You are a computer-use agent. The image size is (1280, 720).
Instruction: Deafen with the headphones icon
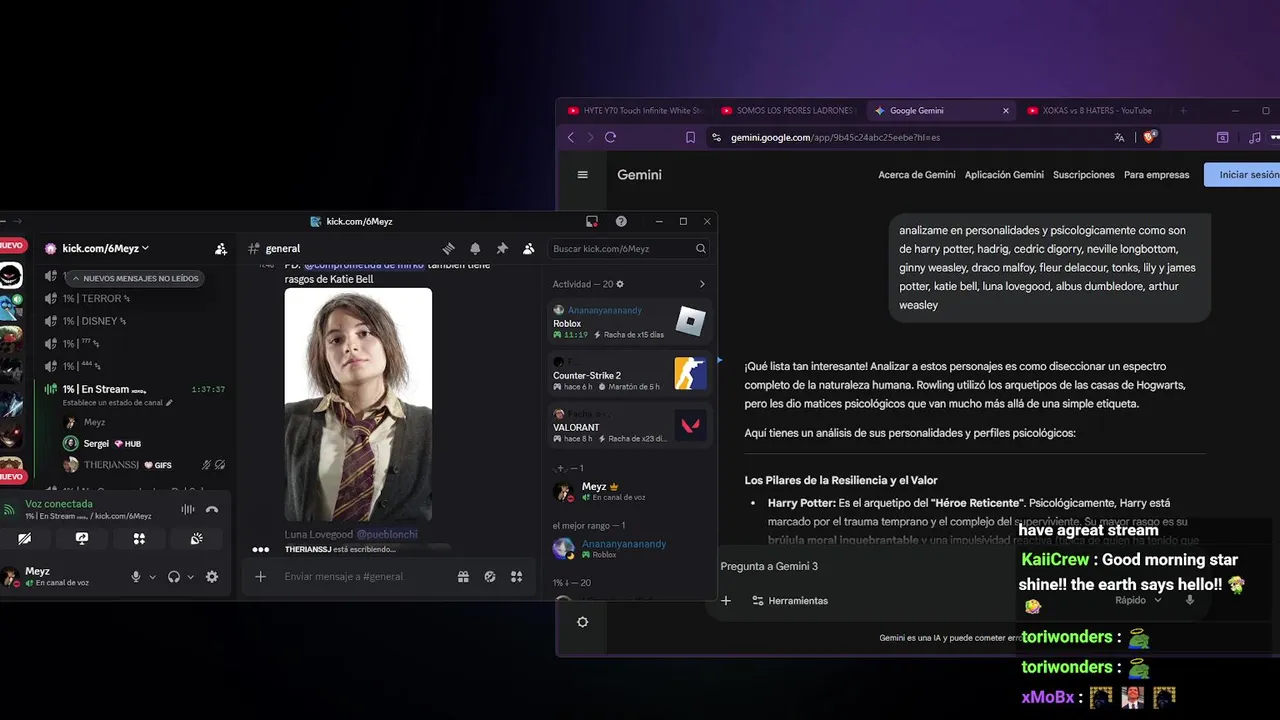tap(174, 577)
